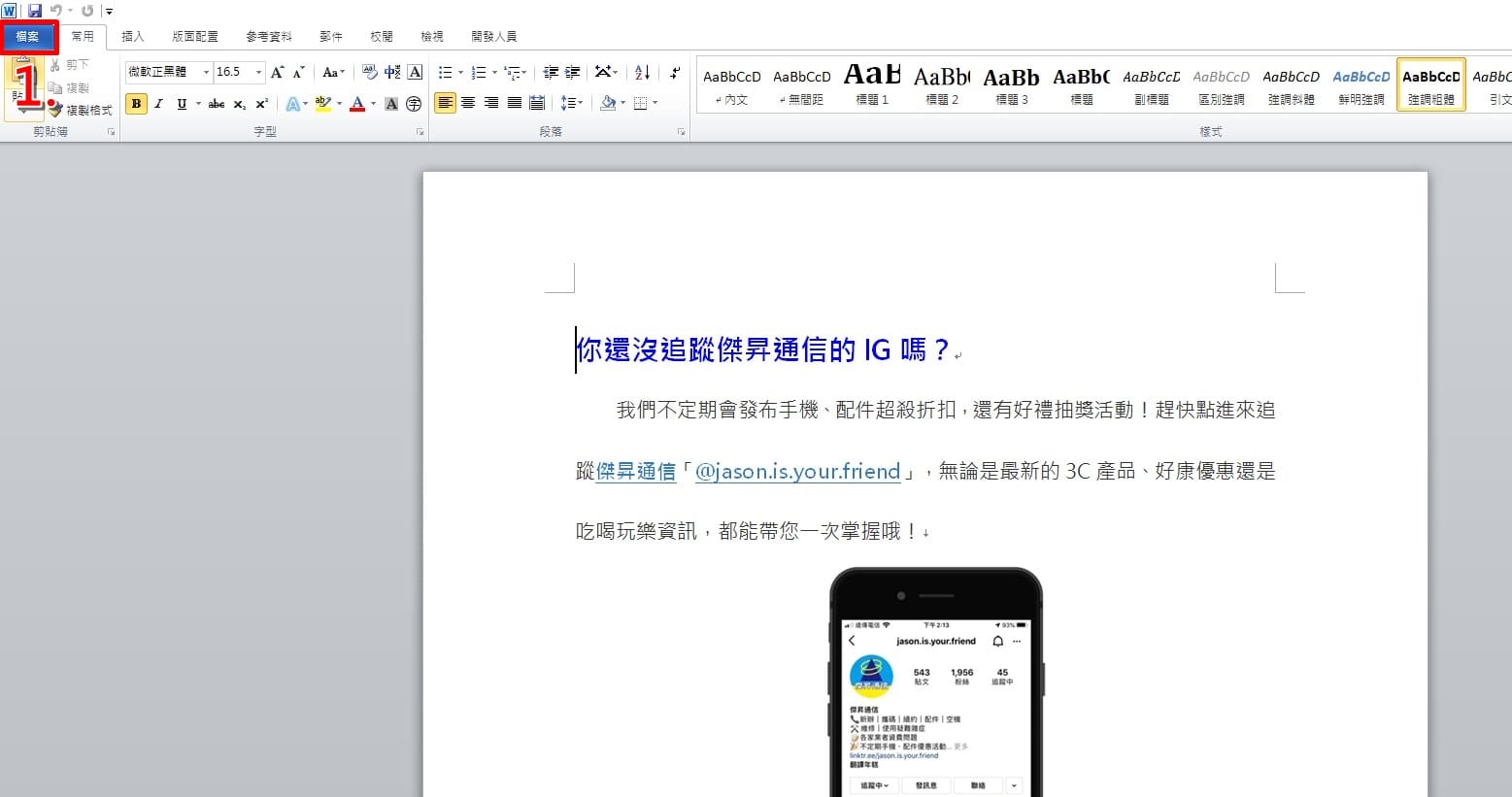The image size is (1512, 797).
Task: Apply the 標題 1 style
Action: click(x=872, y=85)
